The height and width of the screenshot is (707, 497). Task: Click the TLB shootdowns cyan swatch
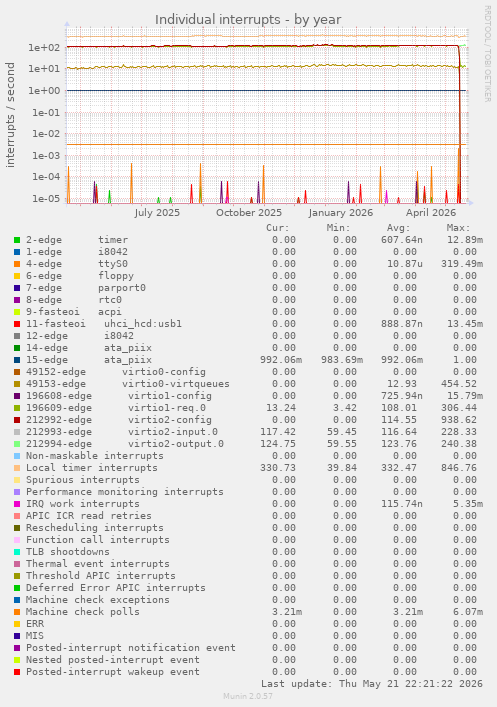(17, 552)
